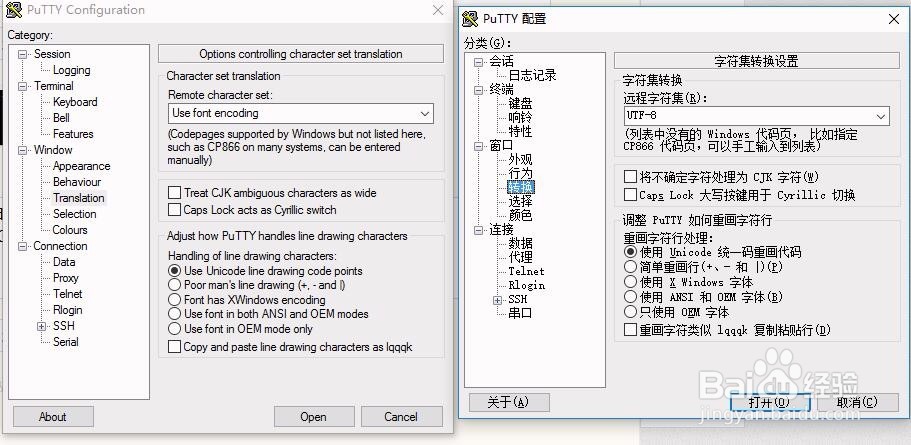
Task: Click PuTTY icon in English window title bar
Action: point(13,10)
